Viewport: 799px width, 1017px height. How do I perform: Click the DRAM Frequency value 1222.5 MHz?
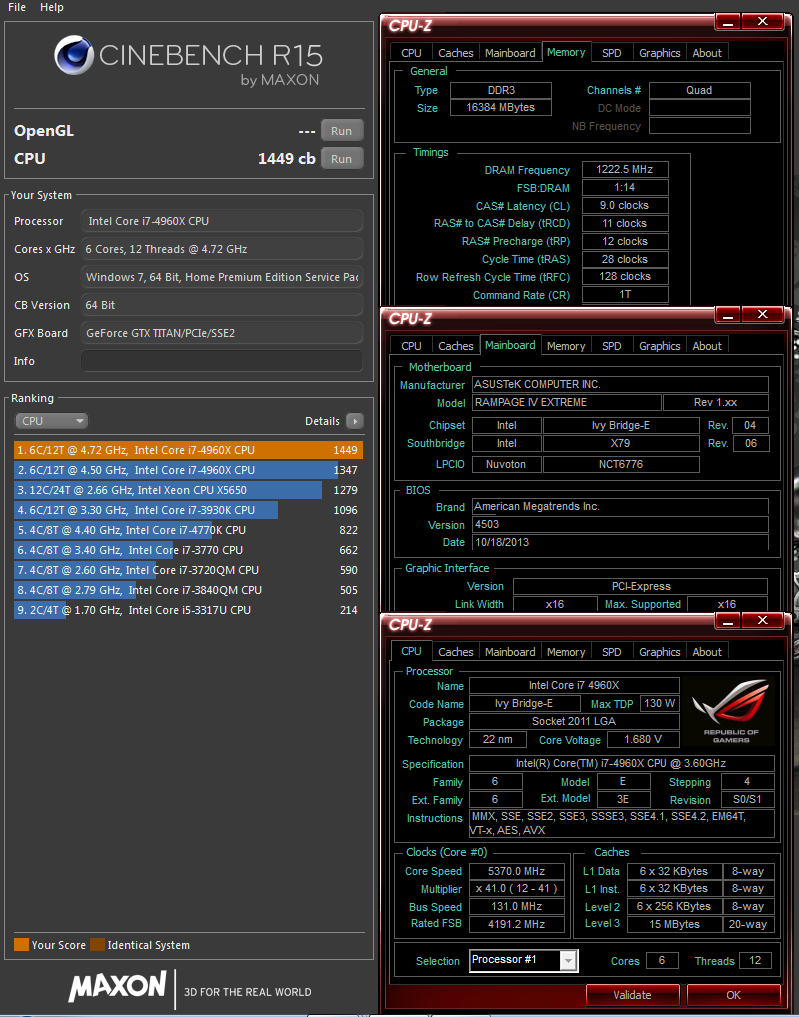[x=625, y=169]
